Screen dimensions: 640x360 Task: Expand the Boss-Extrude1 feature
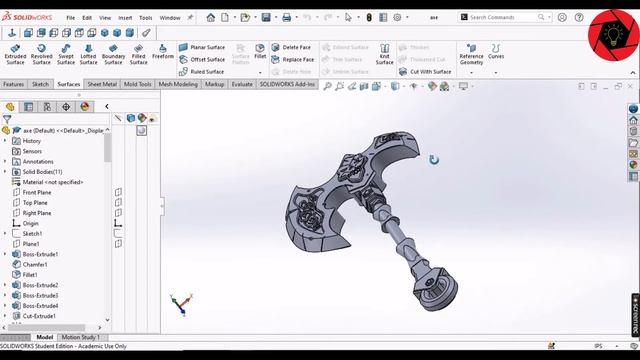click(5, 254)
